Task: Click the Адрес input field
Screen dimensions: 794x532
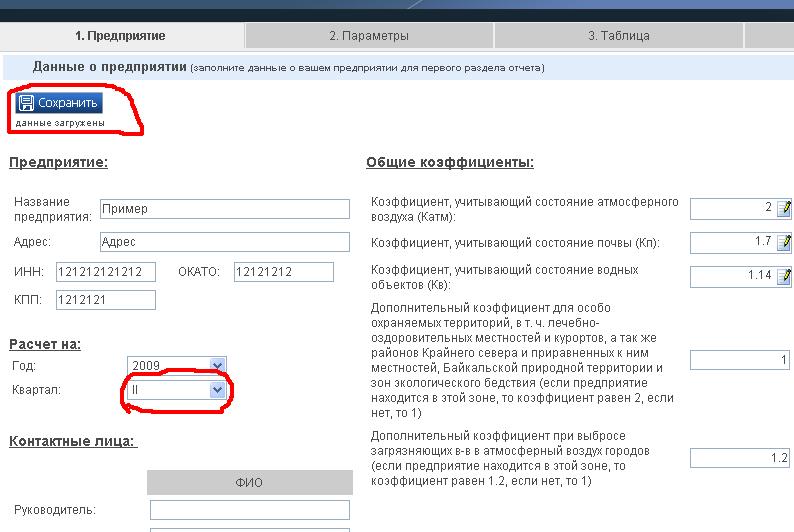Action: [225, 242]
